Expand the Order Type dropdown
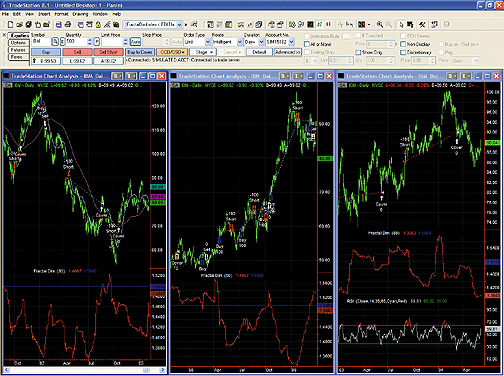Image resolution: width=504 pixels, height=376 pixels. pyautogui.click(x=208, y=42)
